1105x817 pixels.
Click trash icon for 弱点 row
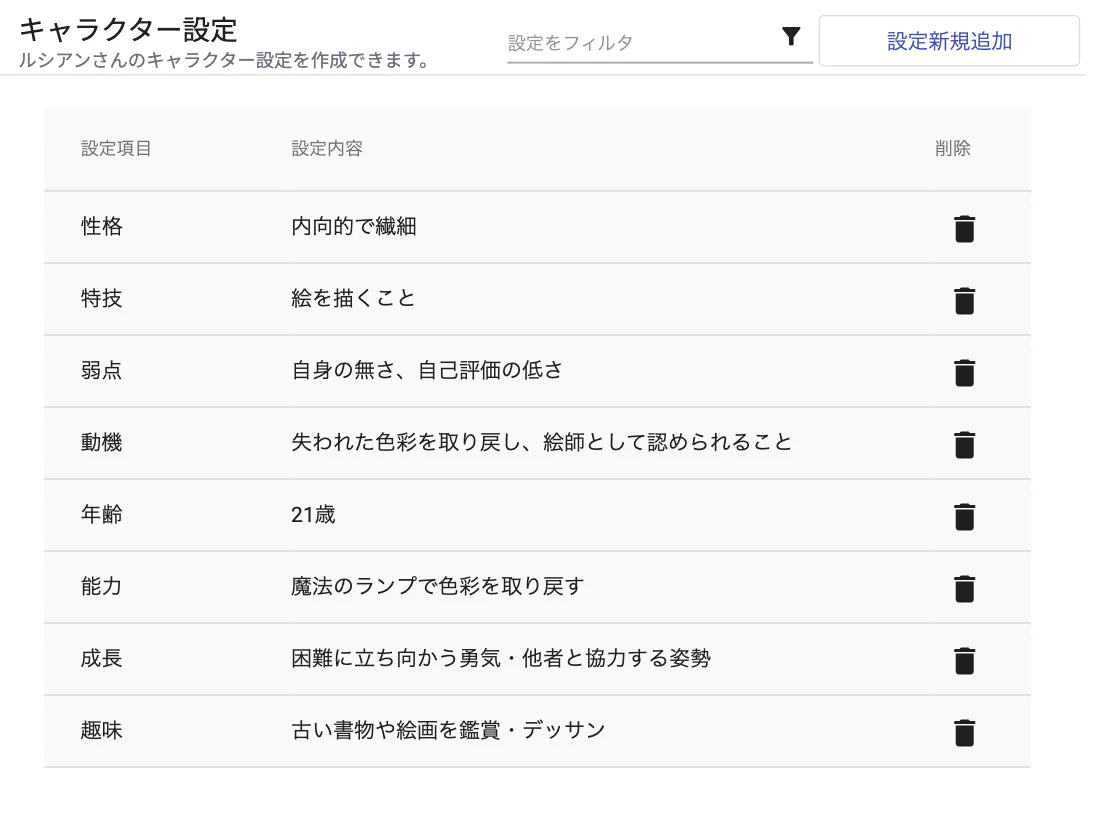pos(964,372)
